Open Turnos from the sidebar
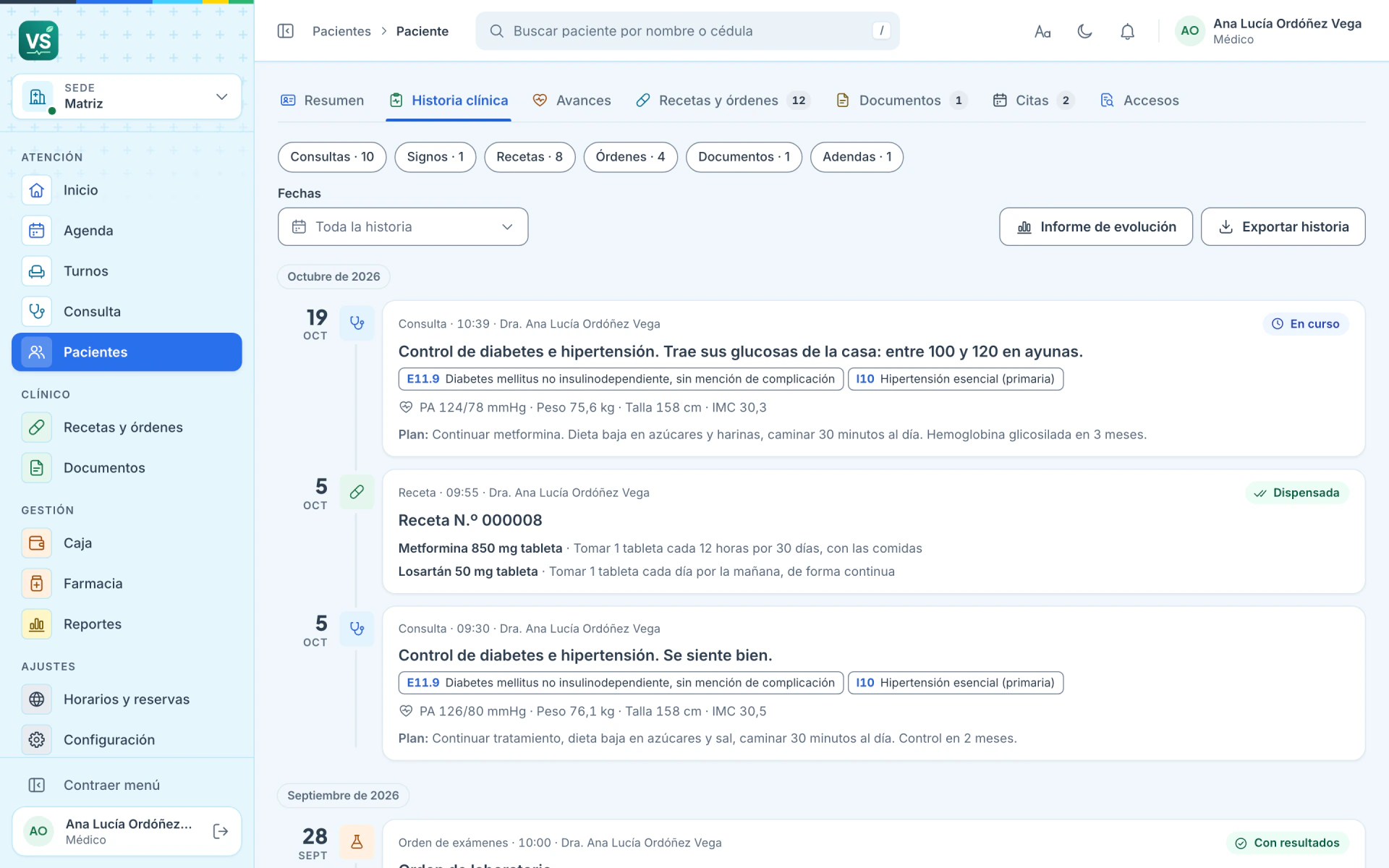This screenshot has width=1389, height=868. pos(127,271)
